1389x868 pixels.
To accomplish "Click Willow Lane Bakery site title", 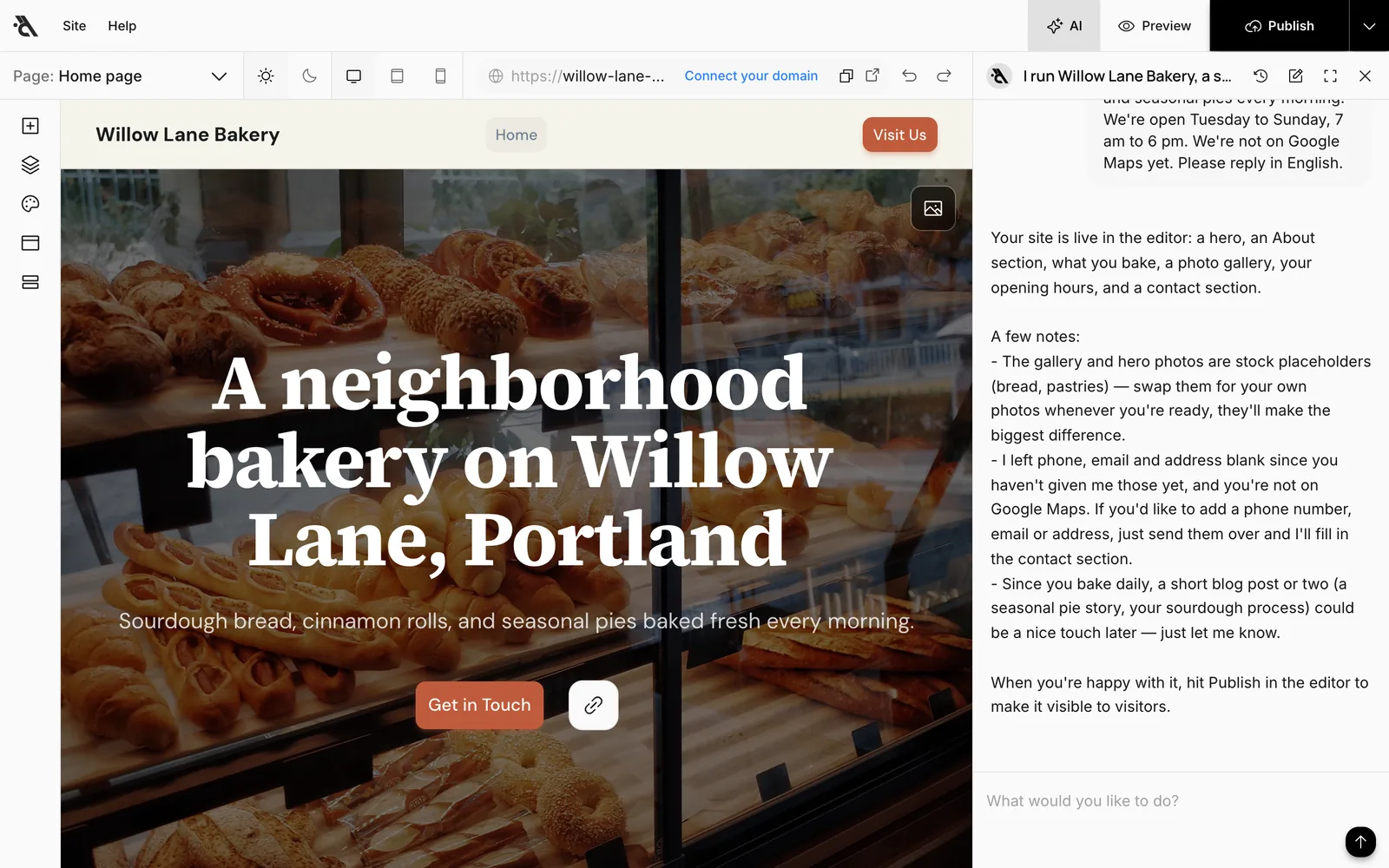I will point(188,135).
